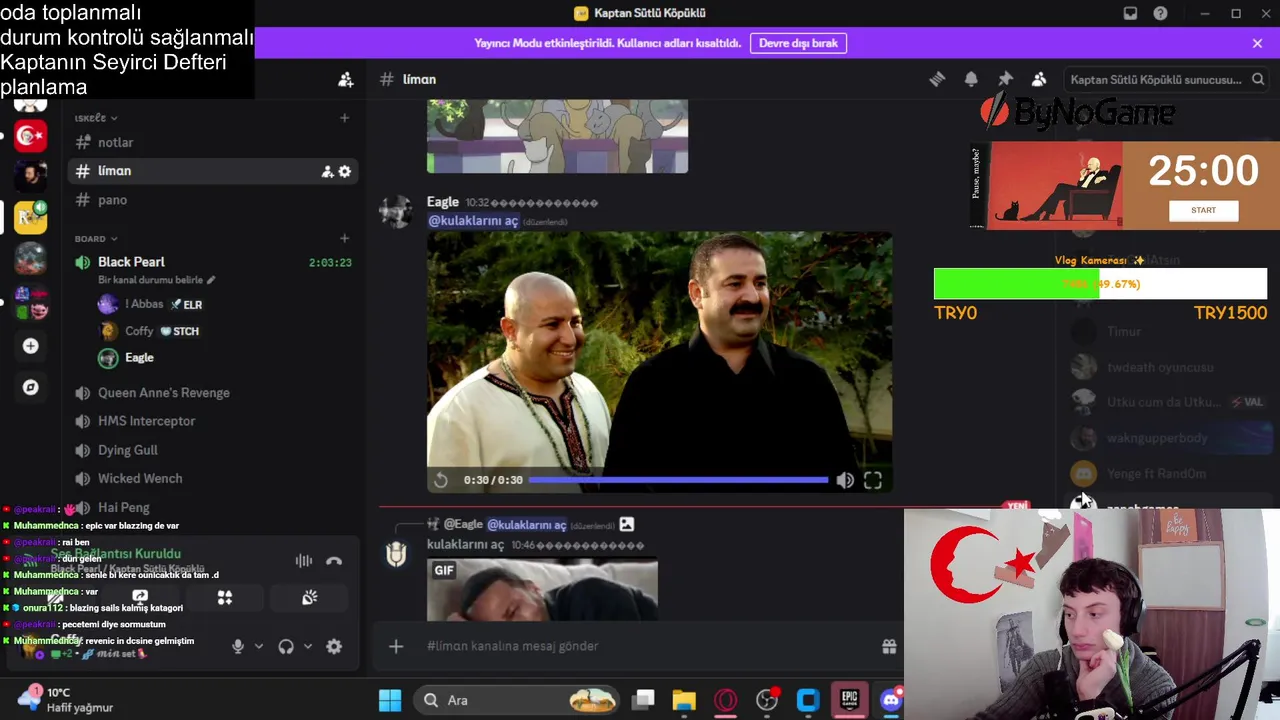Open the help question mark icon
This screenshot has height=720, width=1280.
pyautogui.click(x=1160, y=13)
